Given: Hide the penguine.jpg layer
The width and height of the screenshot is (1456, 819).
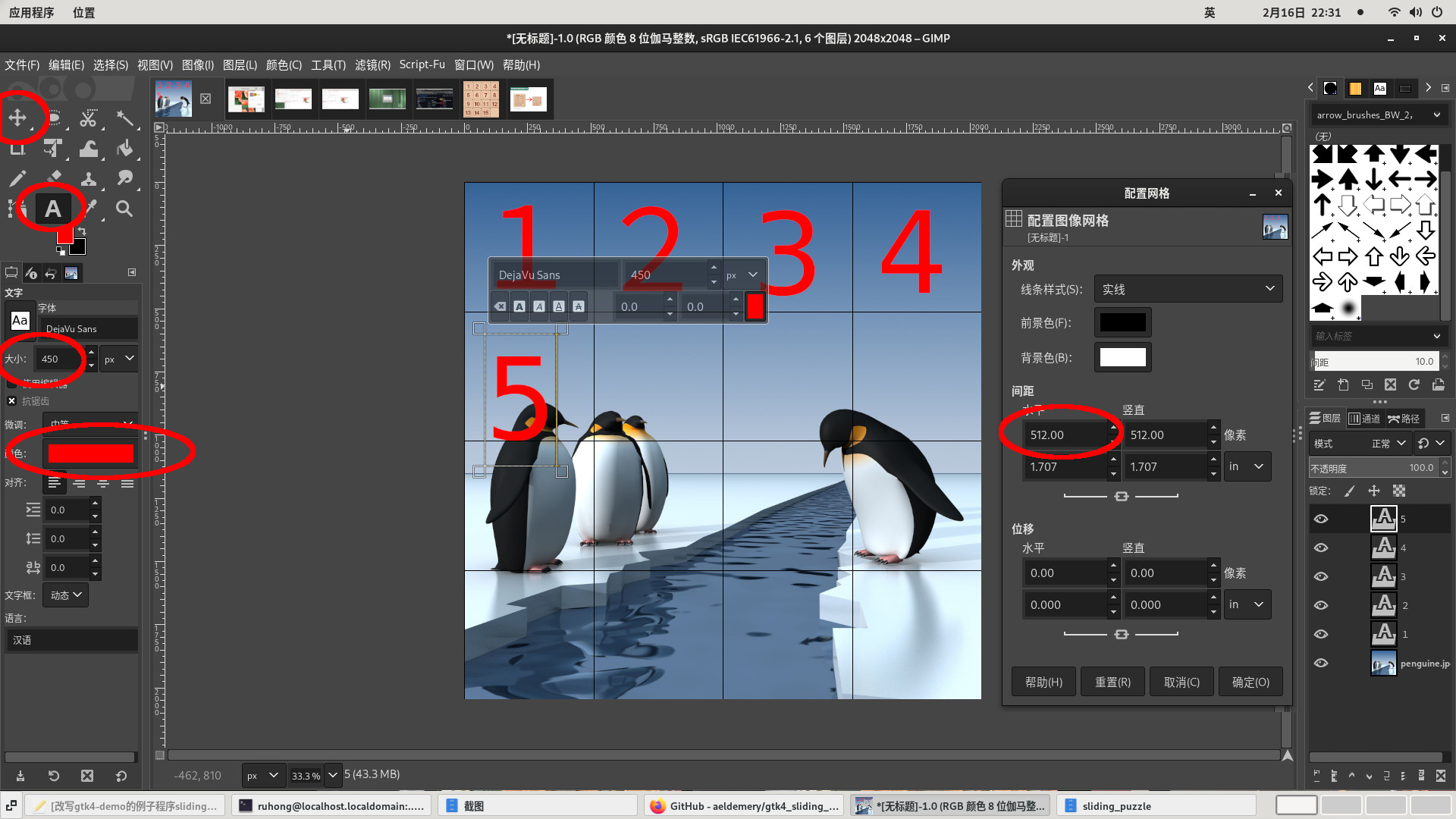Looking at the screenshot, I should click(x=1320, y=663).
